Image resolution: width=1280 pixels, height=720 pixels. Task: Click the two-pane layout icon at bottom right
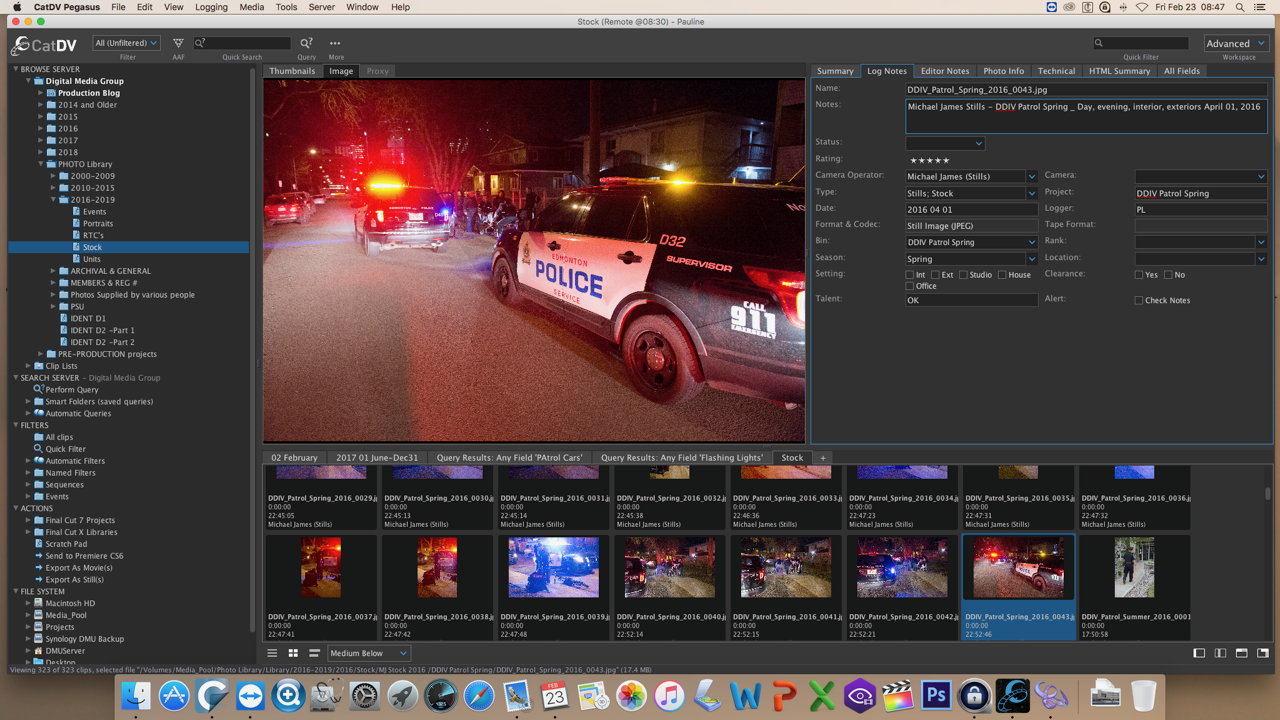1221,652
